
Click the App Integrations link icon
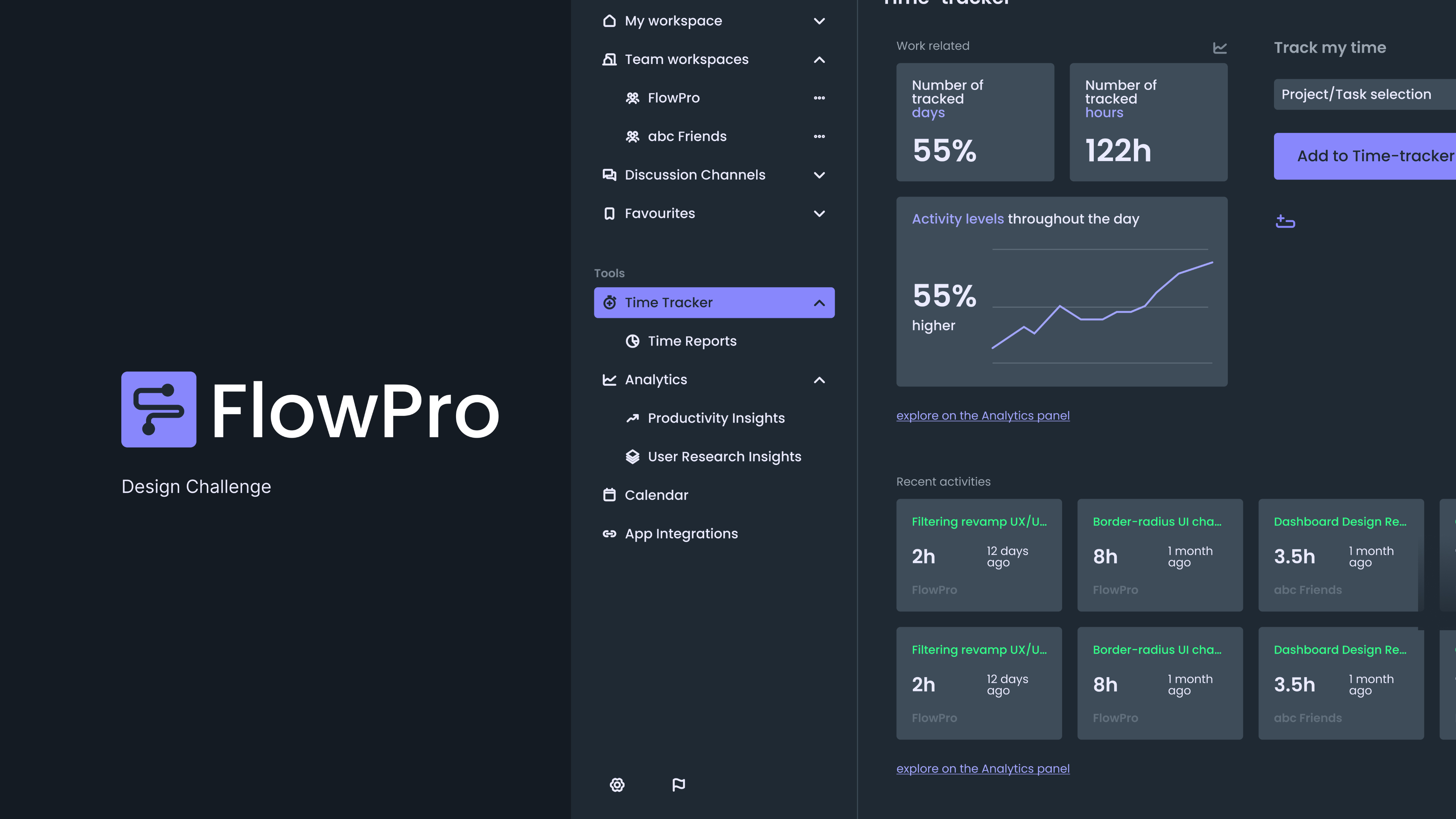609,534
